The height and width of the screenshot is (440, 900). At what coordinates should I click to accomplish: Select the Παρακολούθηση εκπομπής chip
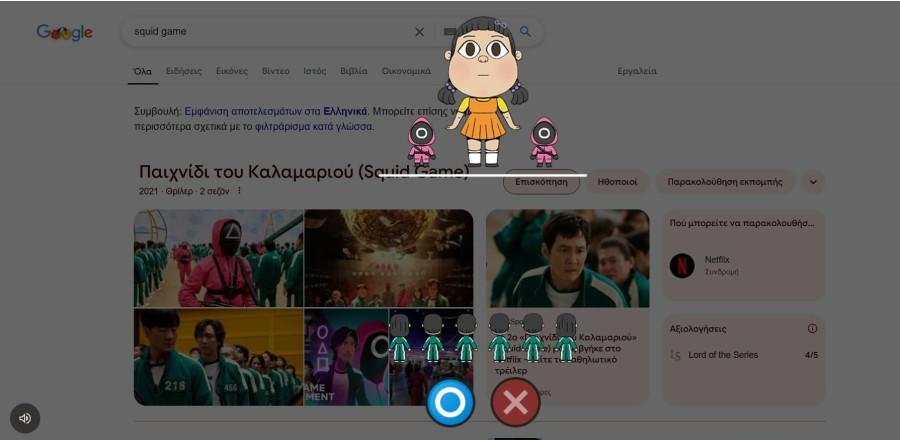point(725,182)
